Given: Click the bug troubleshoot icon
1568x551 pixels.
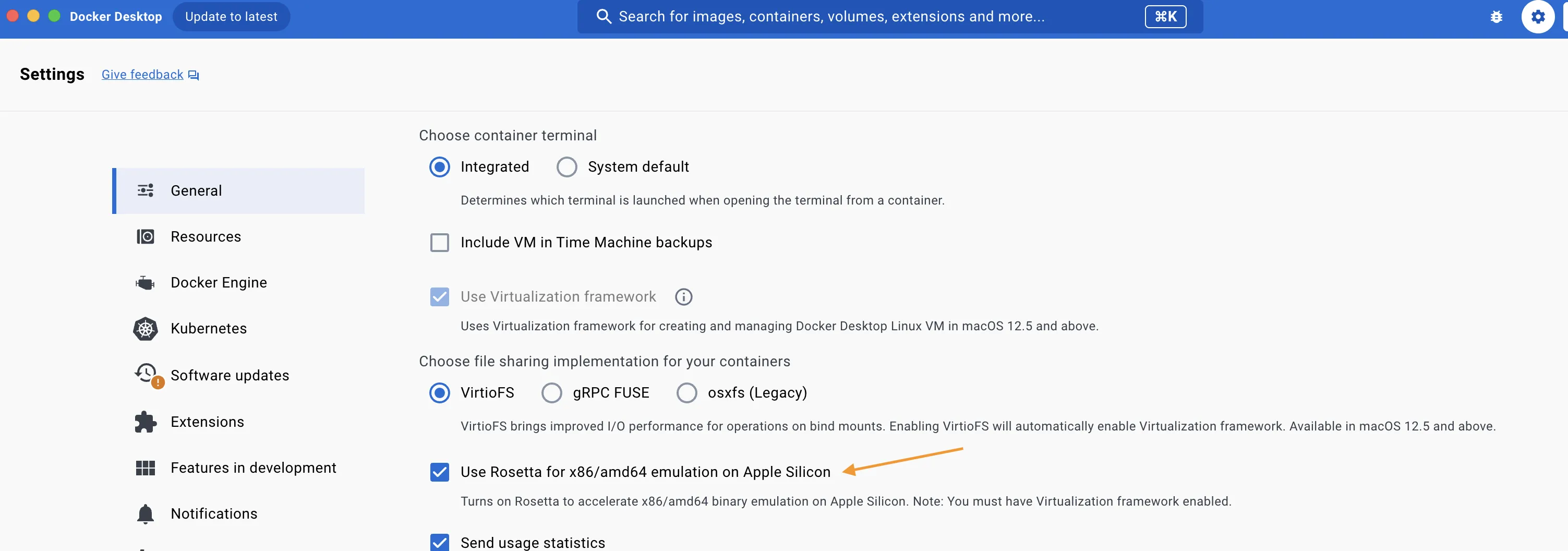Looking at the screenshot, I should (x=1495, y=17).
